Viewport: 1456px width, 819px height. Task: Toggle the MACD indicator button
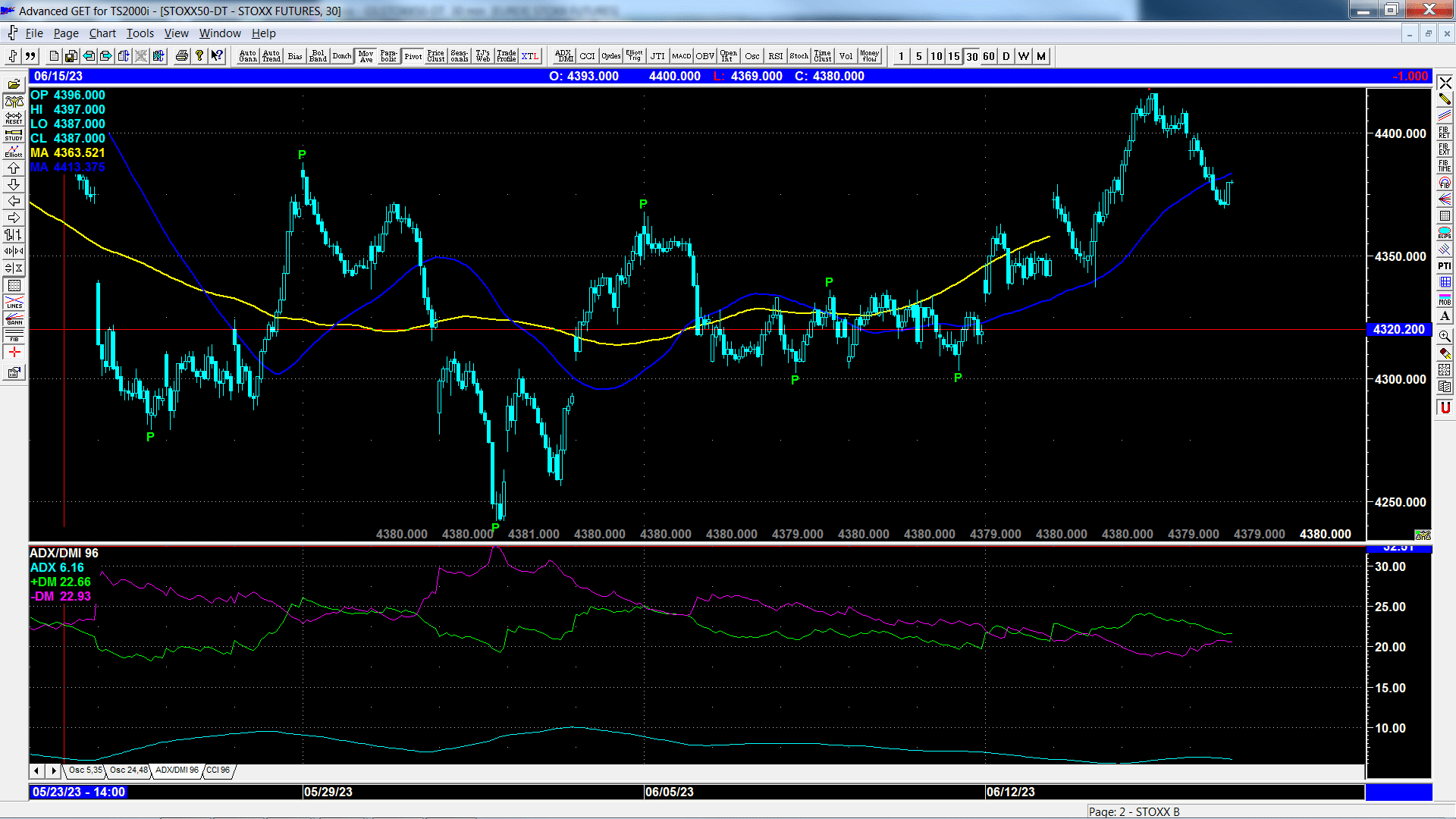point(682,56)
